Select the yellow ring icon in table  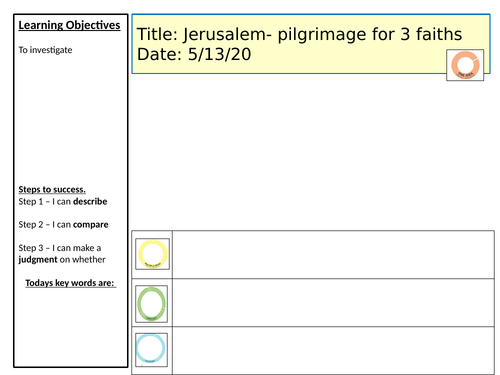[152, 254]
